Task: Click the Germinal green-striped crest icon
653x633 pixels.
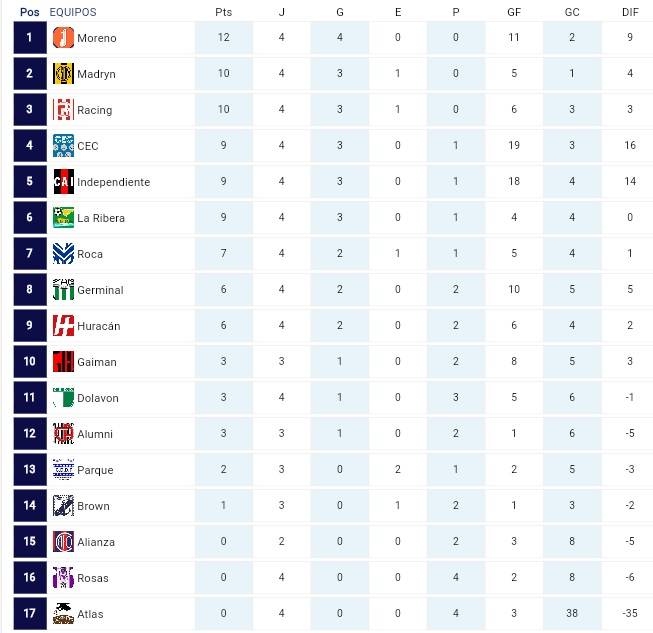Action: pos(63,289)
